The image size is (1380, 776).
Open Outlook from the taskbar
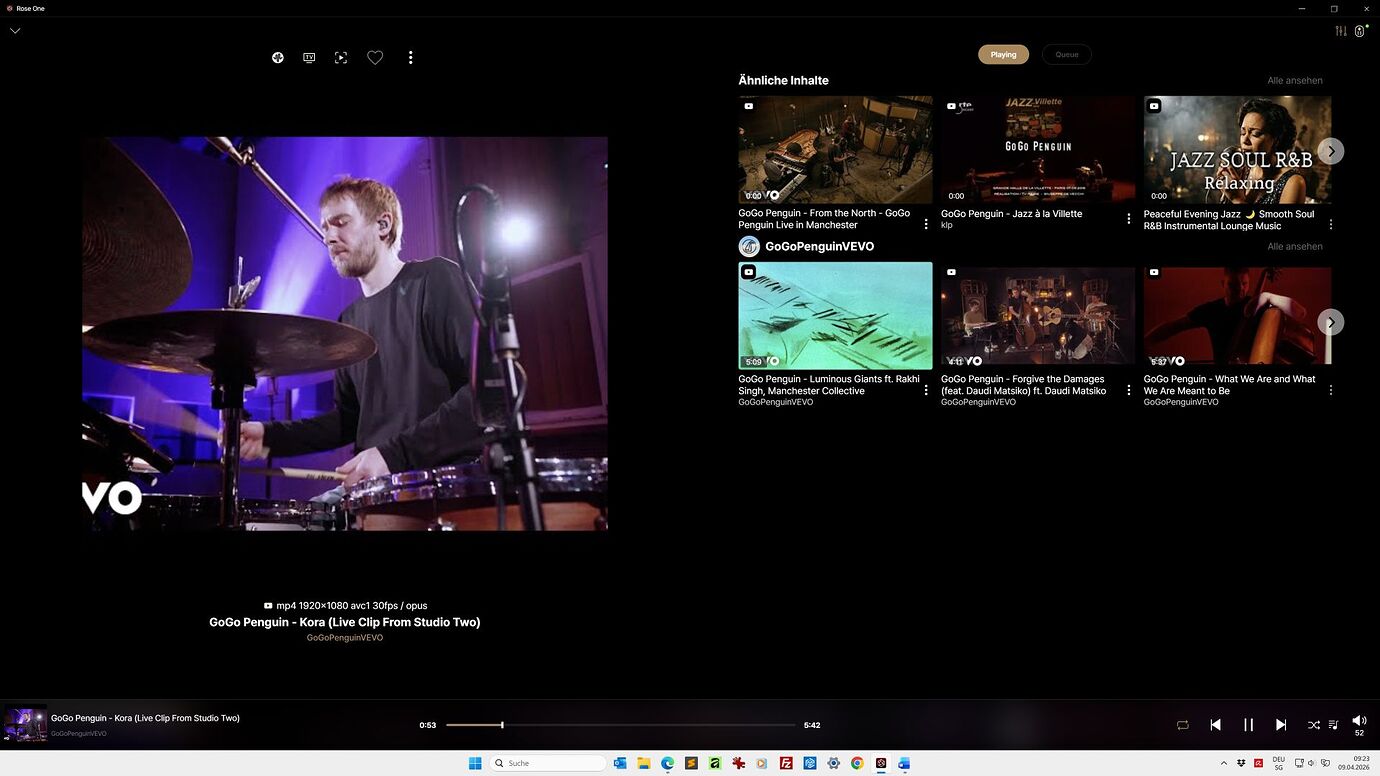point(620,763)
